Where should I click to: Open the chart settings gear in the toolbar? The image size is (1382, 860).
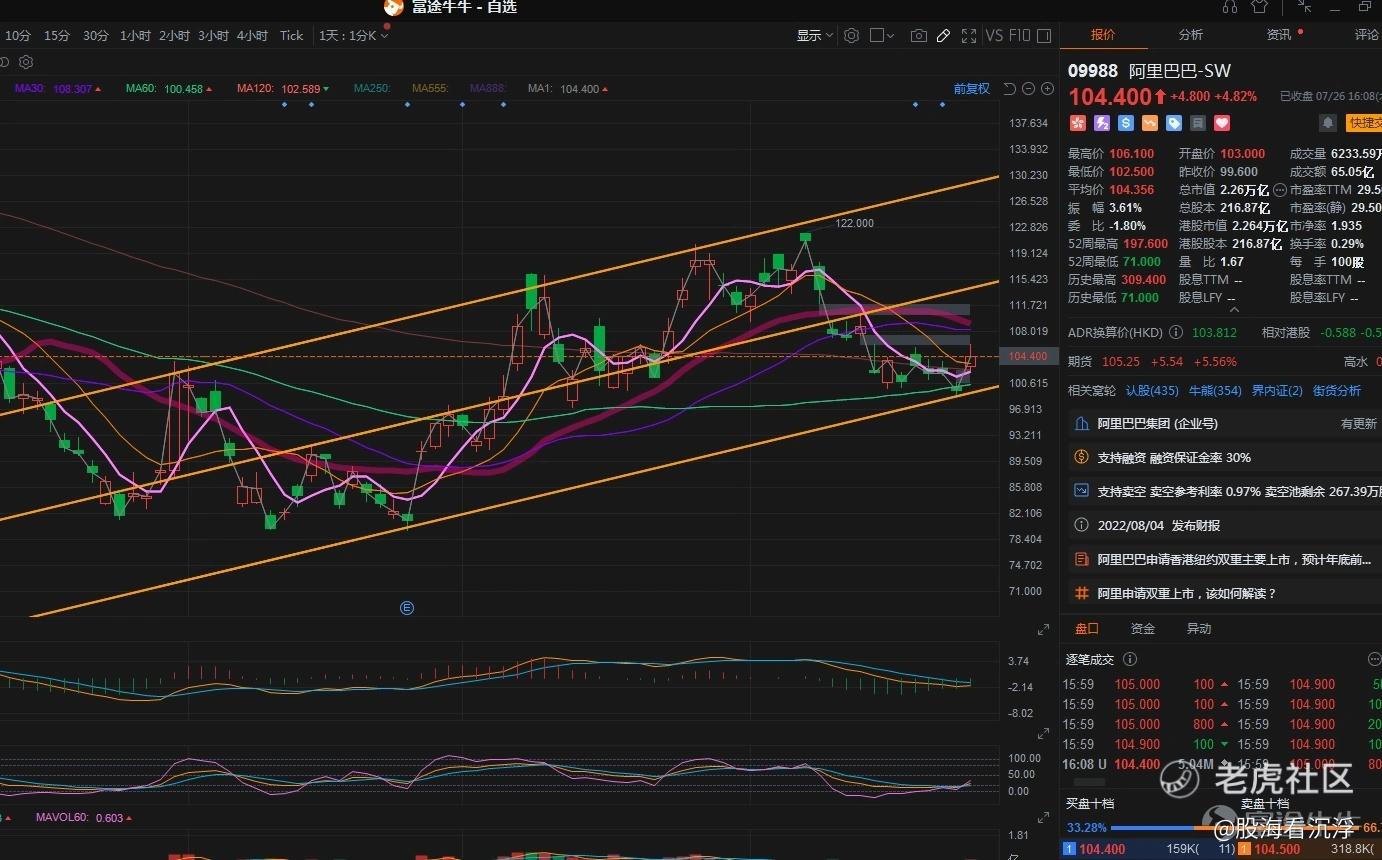[x=851, y=35]
